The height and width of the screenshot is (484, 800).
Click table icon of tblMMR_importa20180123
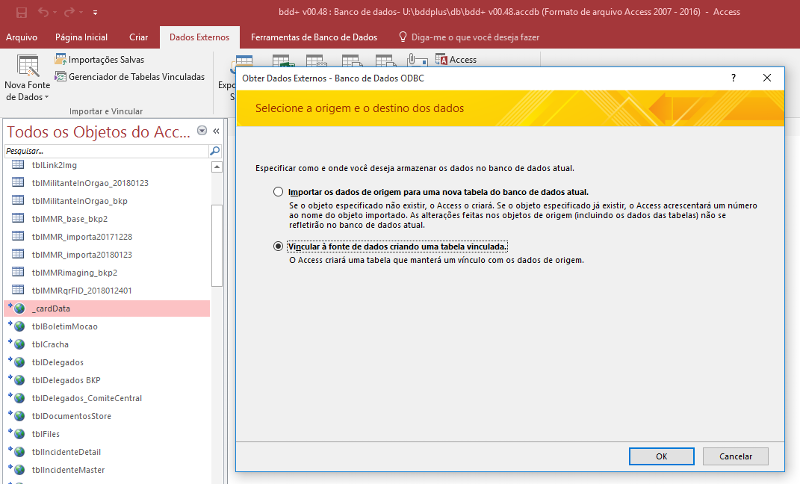coord(18,254)
